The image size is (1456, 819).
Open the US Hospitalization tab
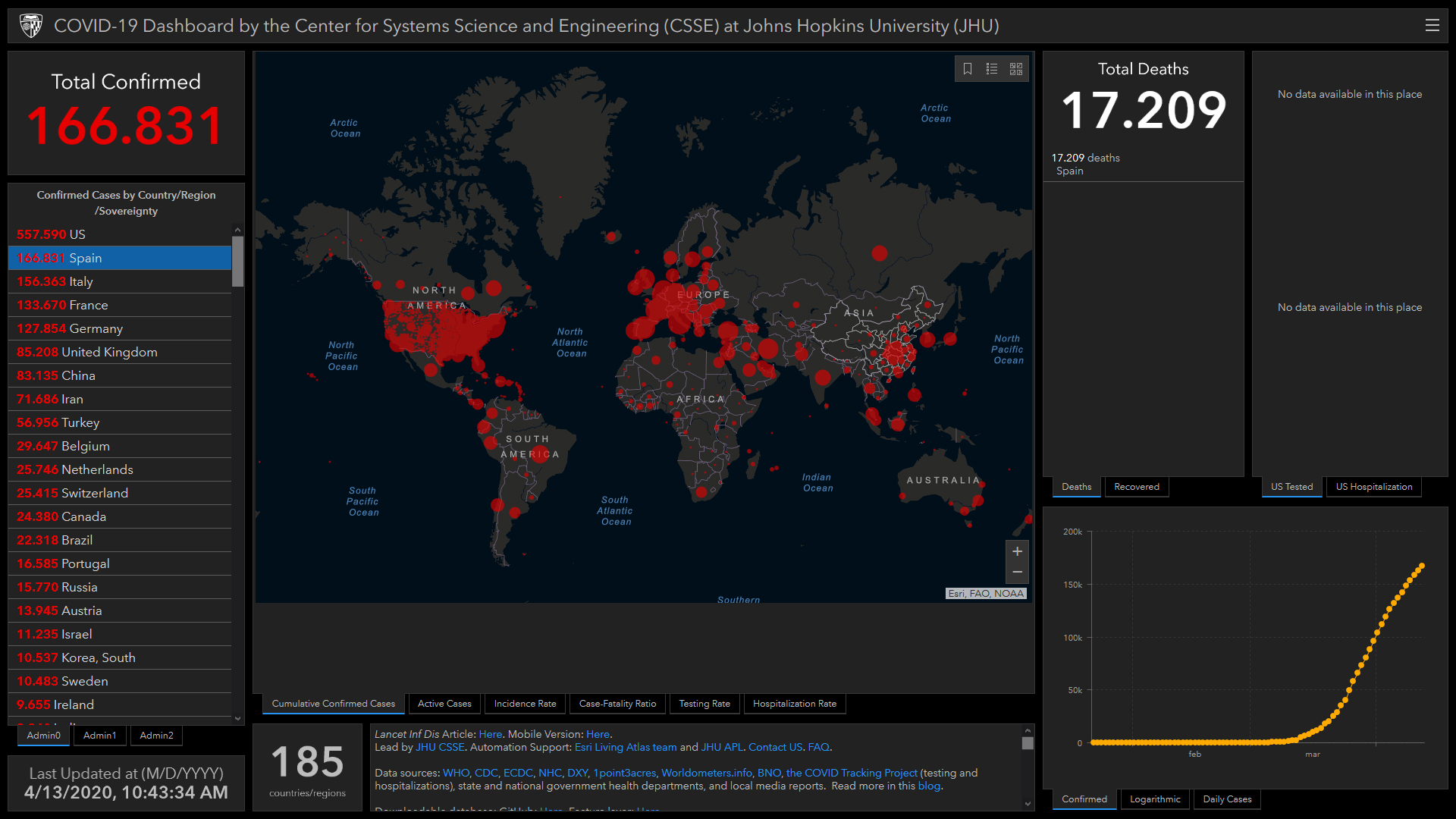pyautogui.click(x=1374, y=487)
